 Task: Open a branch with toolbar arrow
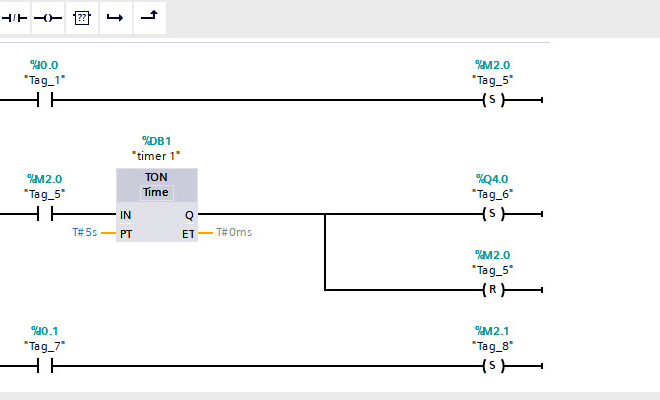pyautogui.click(x=115, y=18)
